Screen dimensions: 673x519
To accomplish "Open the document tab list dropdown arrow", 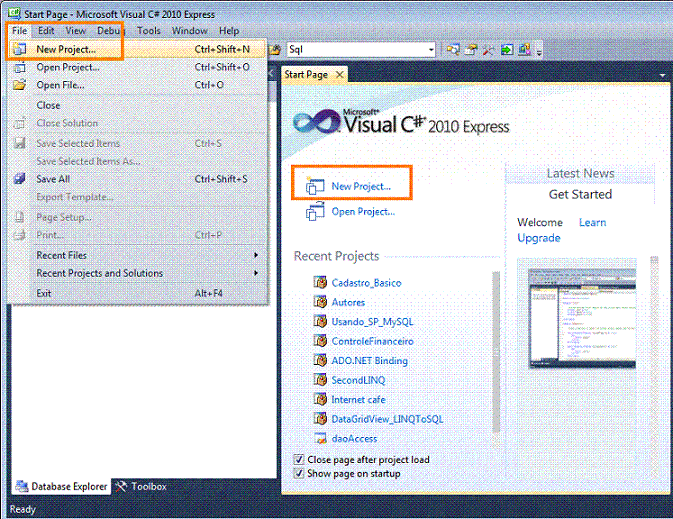I will [x=662, y=75].
